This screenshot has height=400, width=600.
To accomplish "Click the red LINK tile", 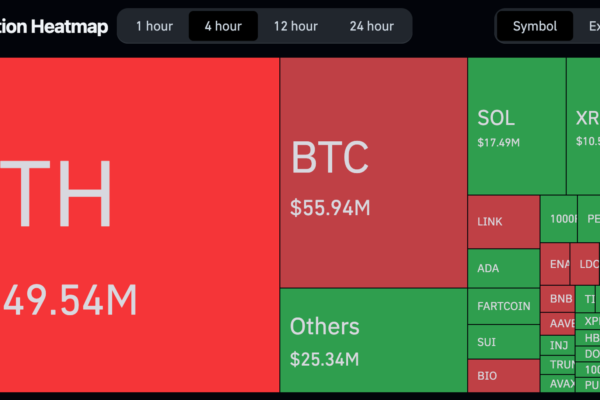I will [503, 222].
